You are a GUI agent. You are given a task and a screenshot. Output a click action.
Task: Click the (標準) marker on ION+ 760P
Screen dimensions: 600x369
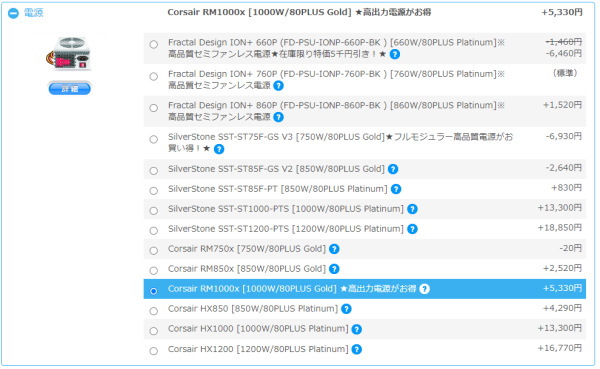coord(565,73)
